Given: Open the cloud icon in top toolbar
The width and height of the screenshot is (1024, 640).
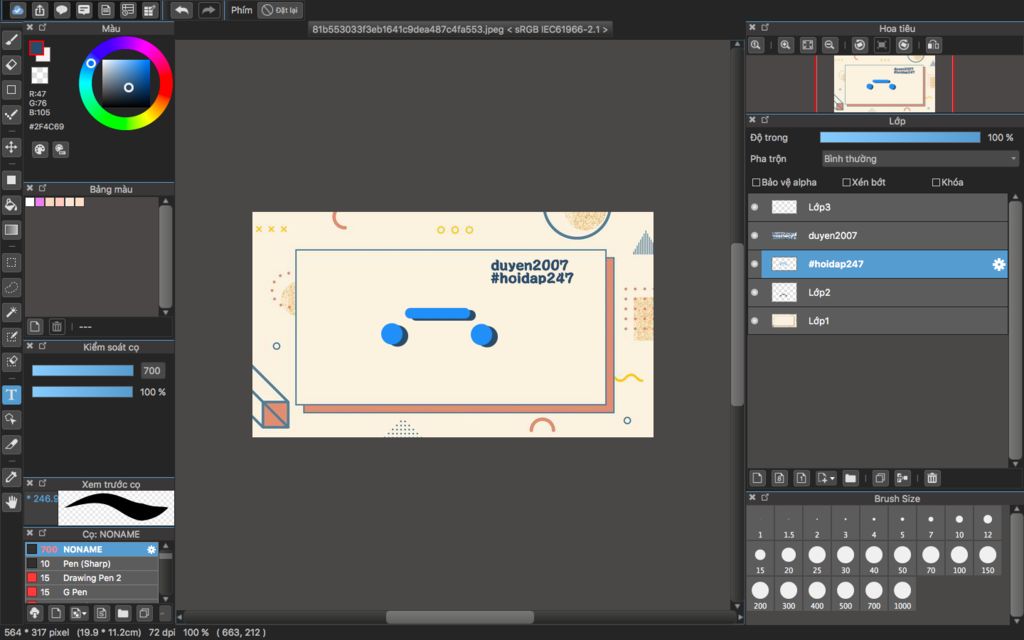Looking at the screenshot, I should click(x=18, y=10).
